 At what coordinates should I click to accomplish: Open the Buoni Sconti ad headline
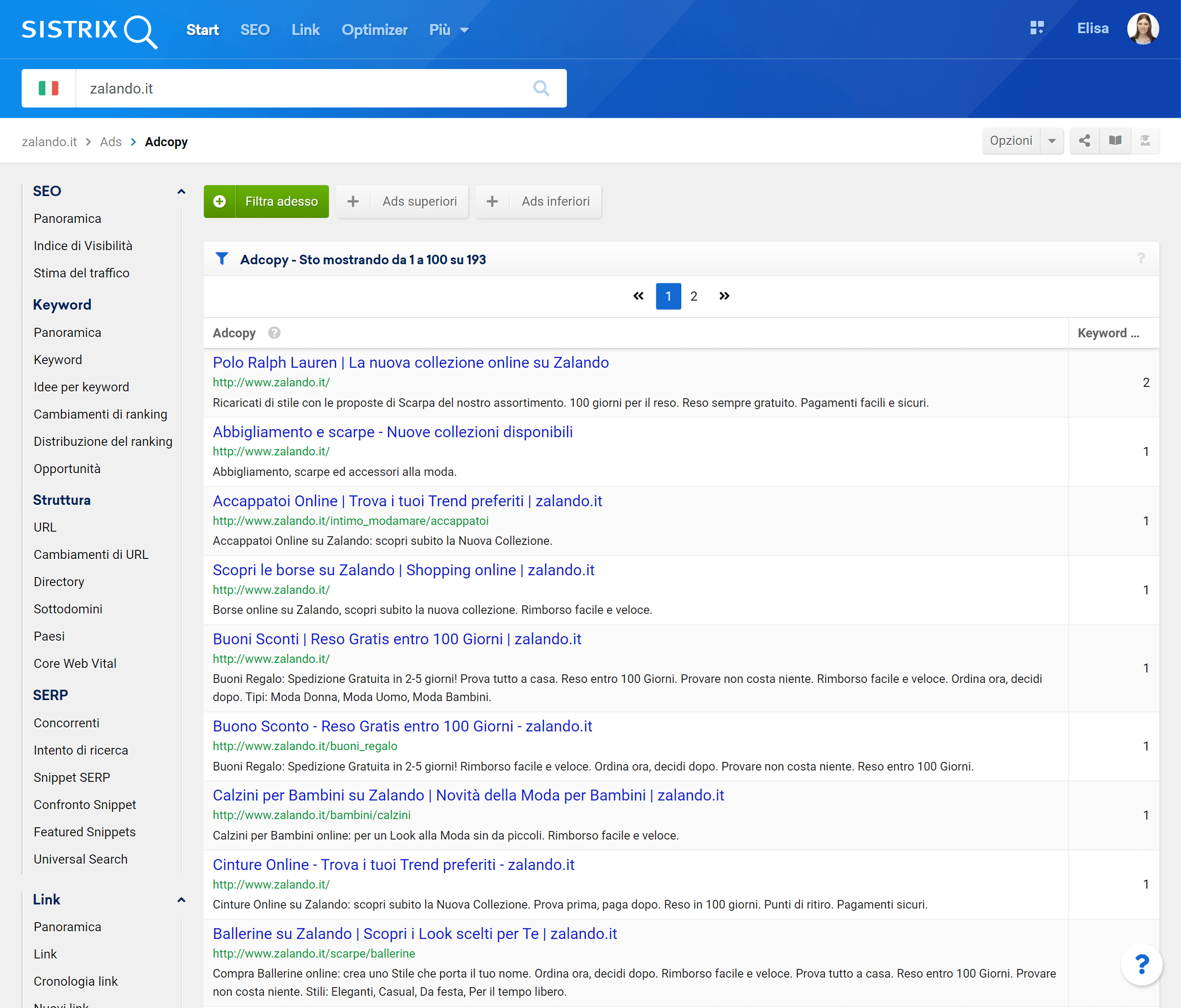pos(397,639)
